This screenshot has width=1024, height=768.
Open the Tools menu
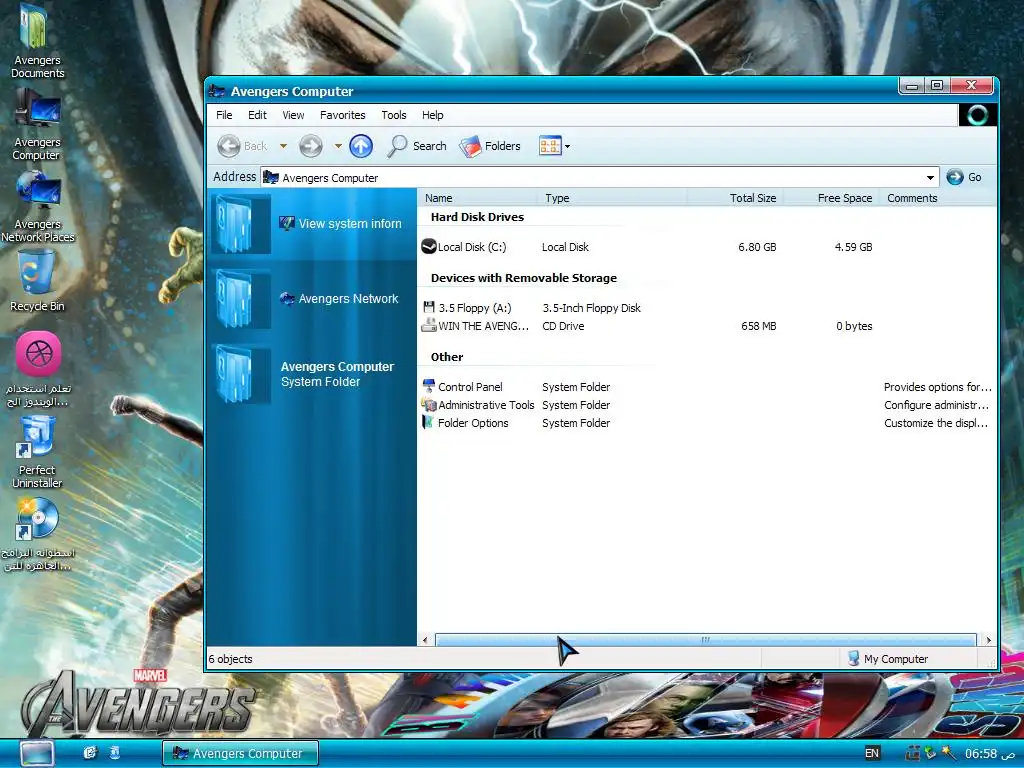click(394, 115)
